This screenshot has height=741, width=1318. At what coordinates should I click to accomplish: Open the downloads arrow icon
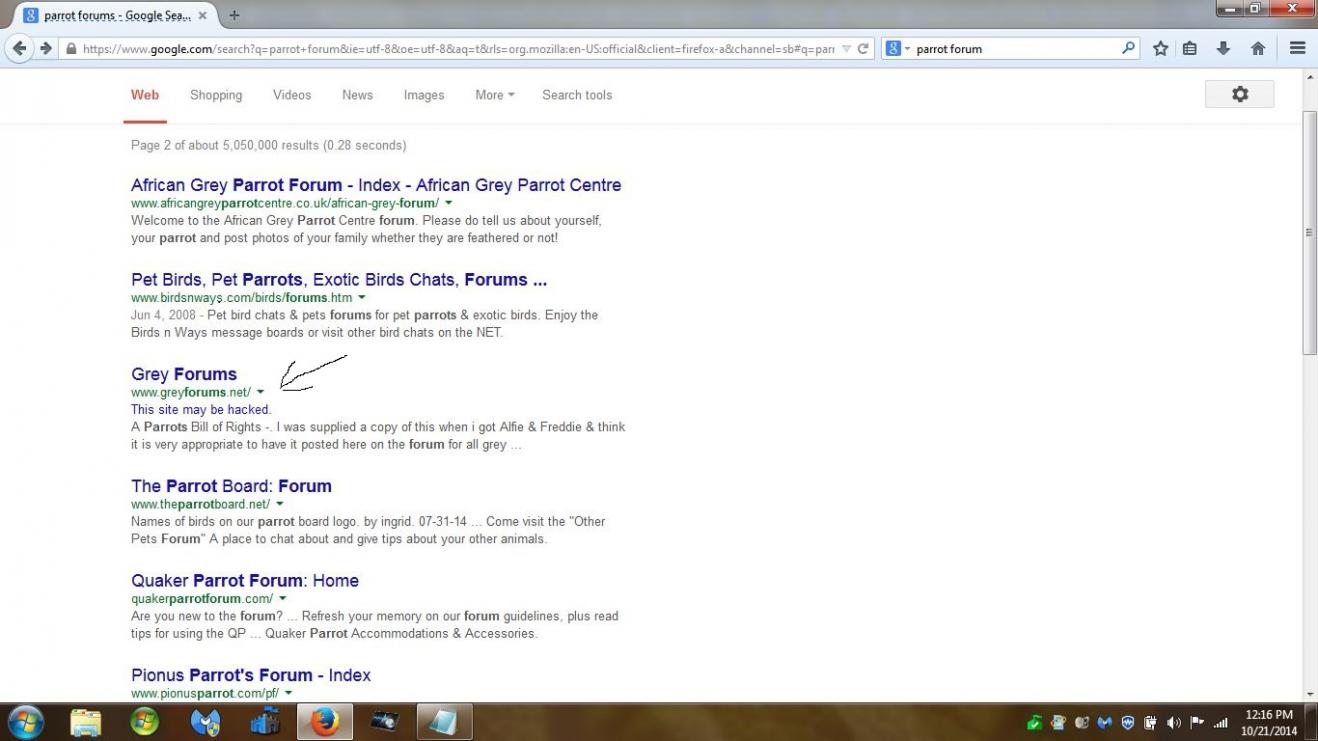[x=1222, y=48]
